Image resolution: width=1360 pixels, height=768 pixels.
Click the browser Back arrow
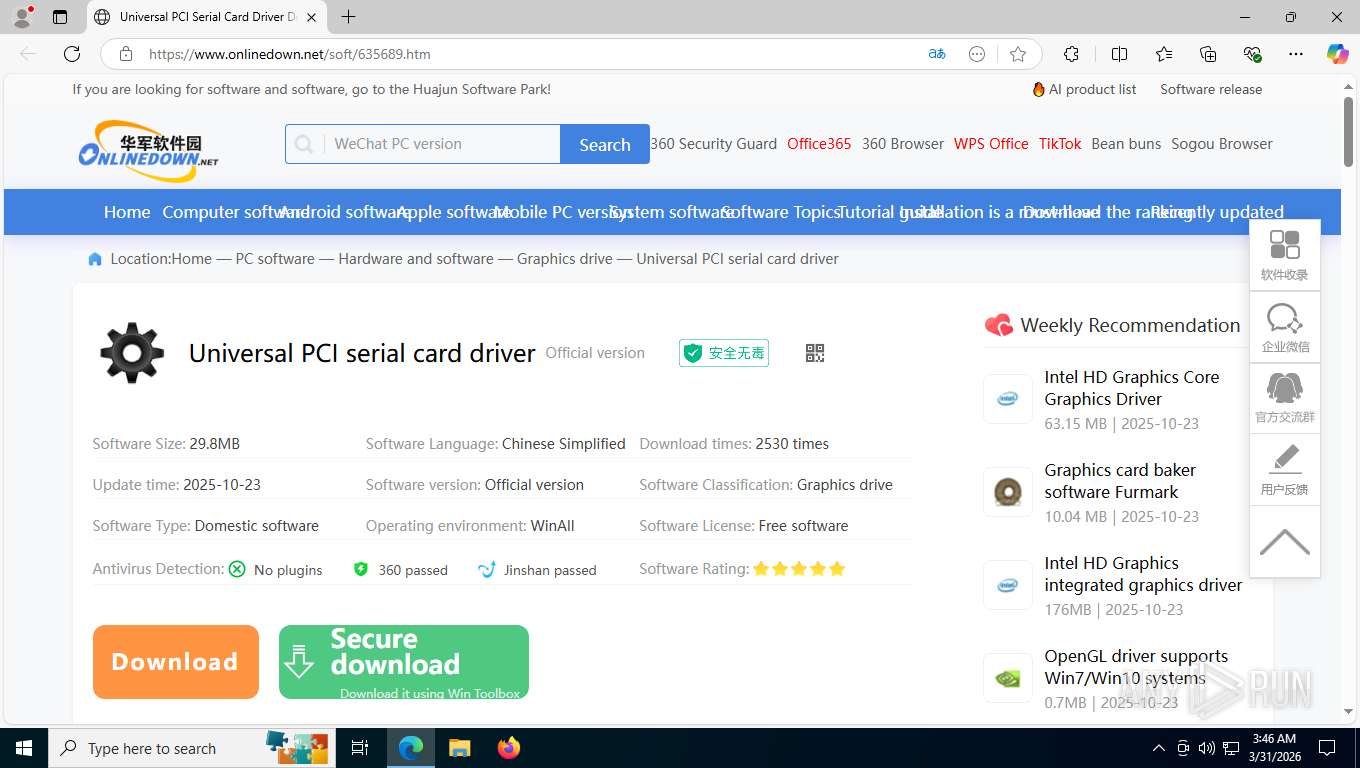[28, 54]
